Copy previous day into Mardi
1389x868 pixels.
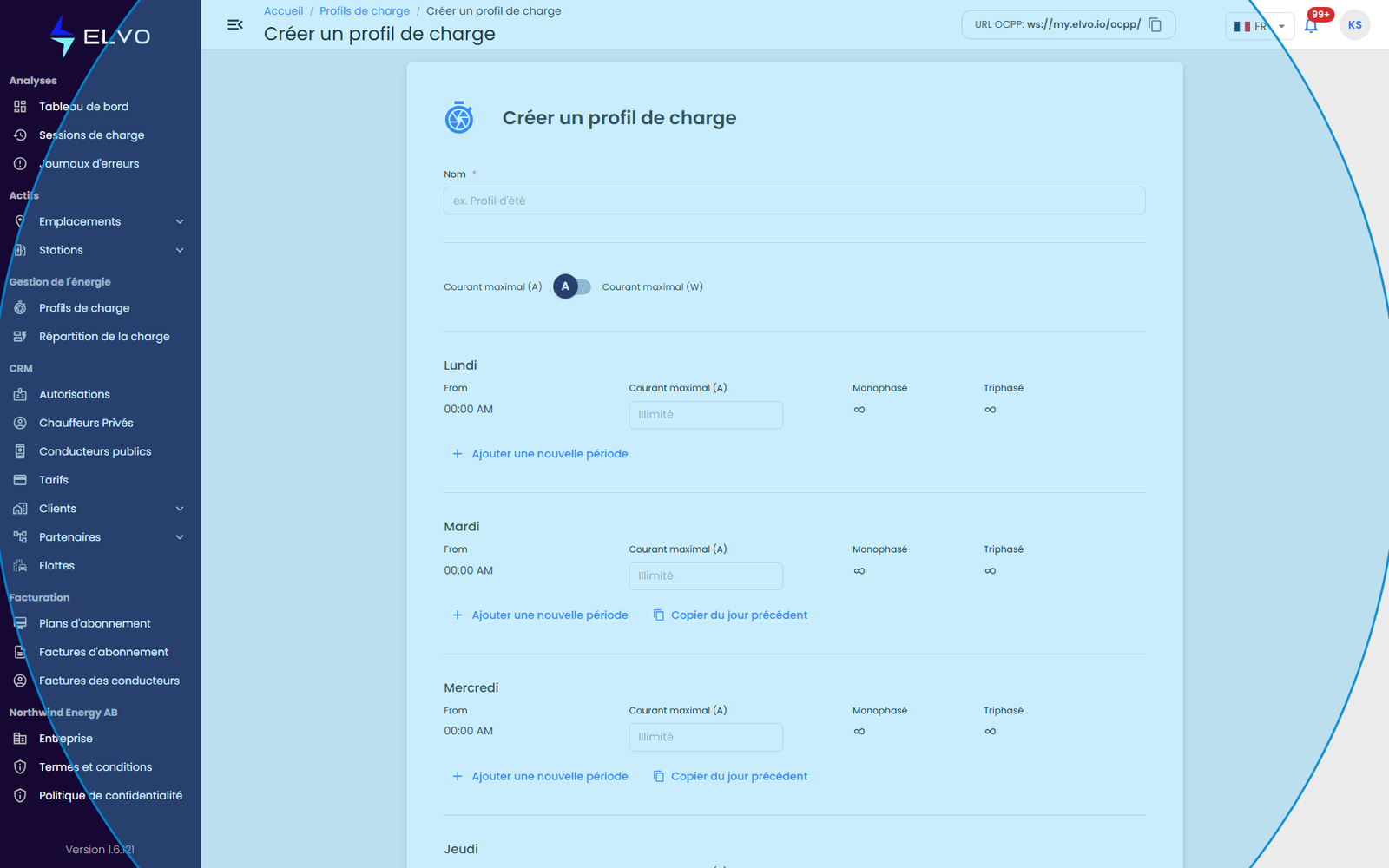click(730, 615)
